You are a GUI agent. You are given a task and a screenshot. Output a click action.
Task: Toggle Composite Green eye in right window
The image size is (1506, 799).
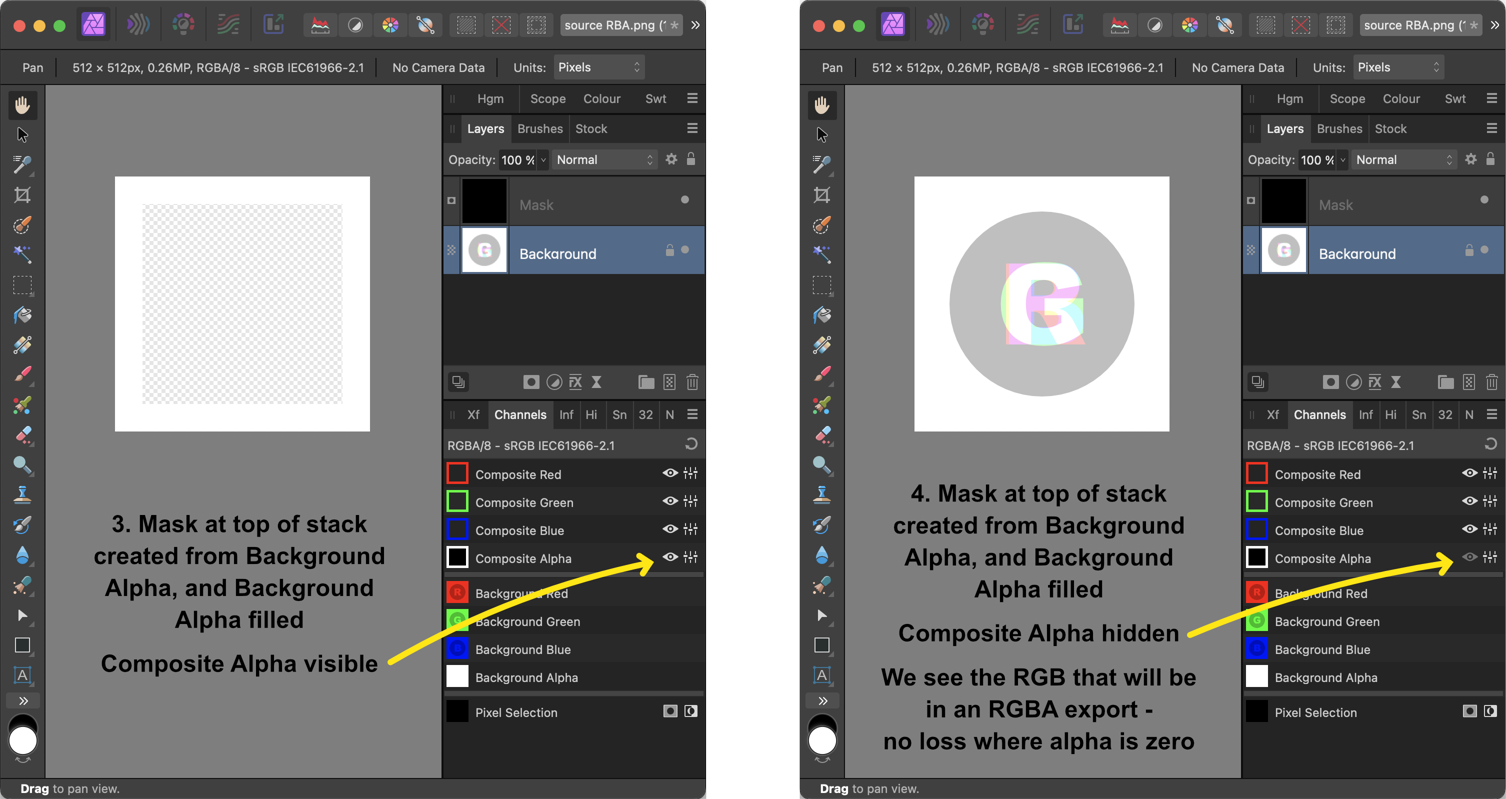coord(1469,502)
